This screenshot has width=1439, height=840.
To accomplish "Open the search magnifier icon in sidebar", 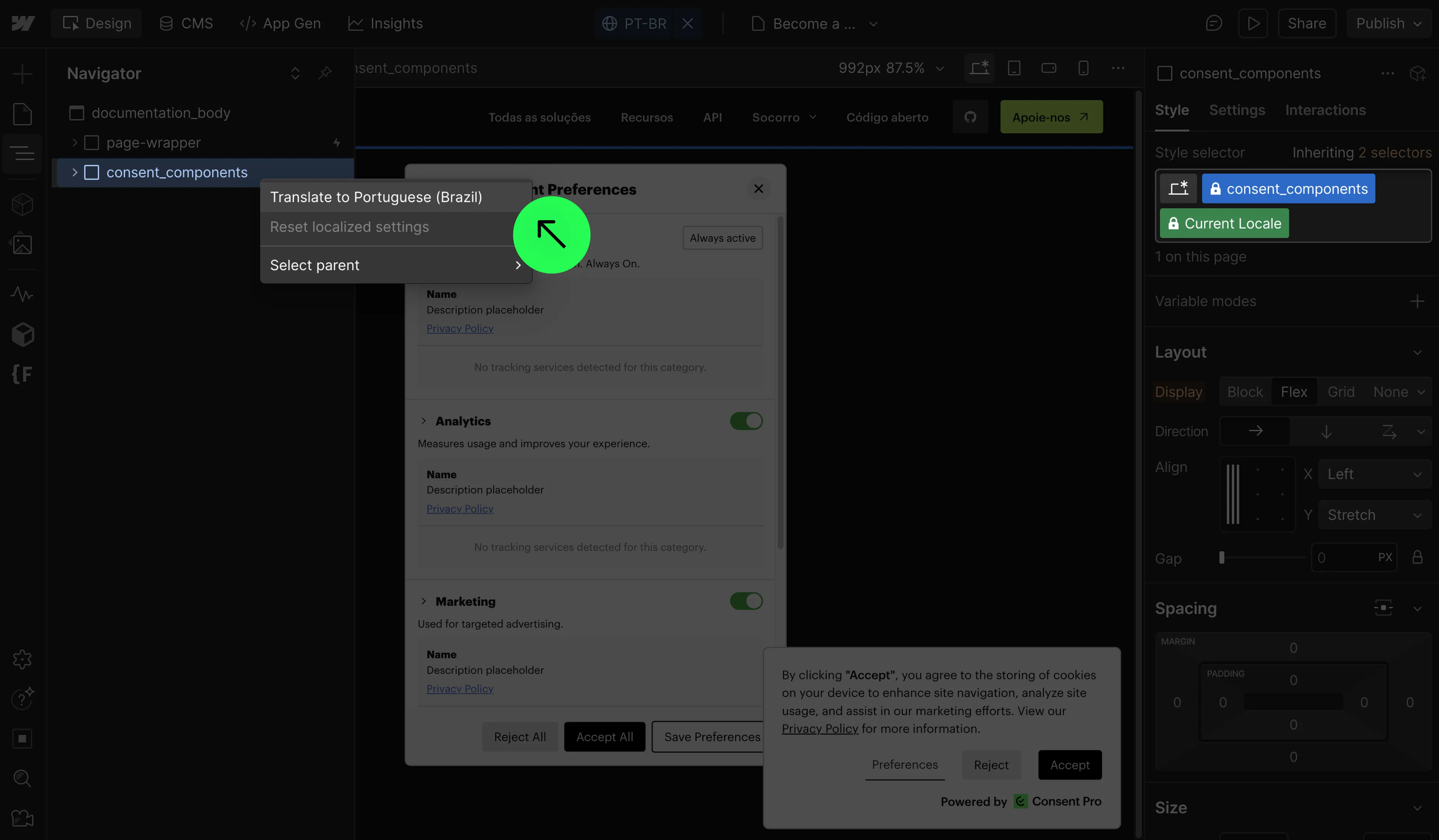I will tap(22, 778).
